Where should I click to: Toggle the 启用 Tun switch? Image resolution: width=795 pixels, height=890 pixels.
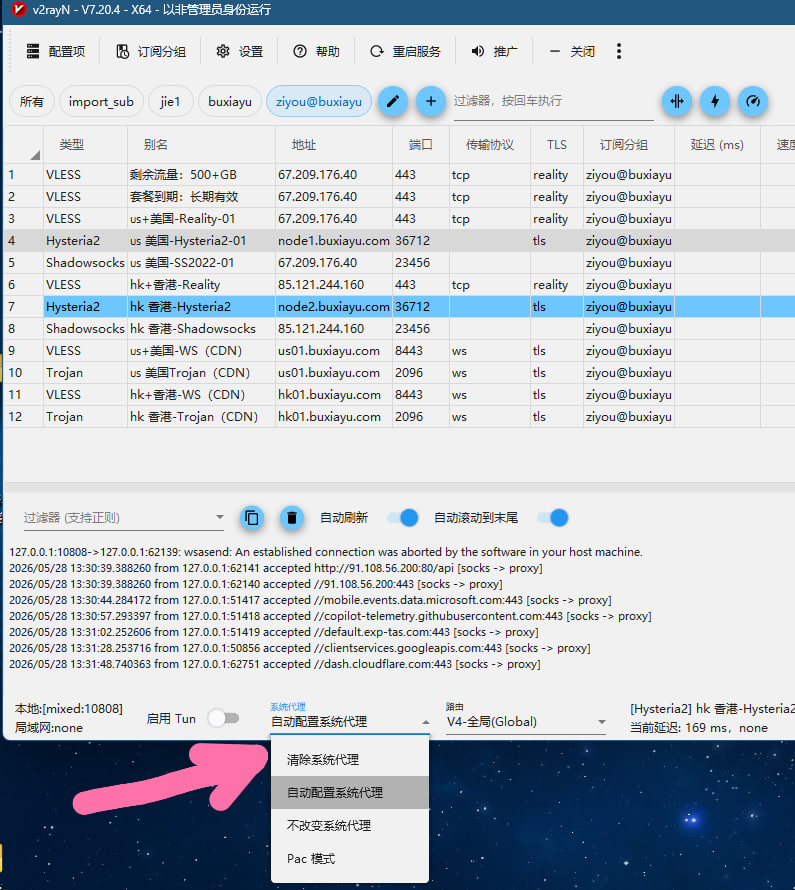pos(223,718)
